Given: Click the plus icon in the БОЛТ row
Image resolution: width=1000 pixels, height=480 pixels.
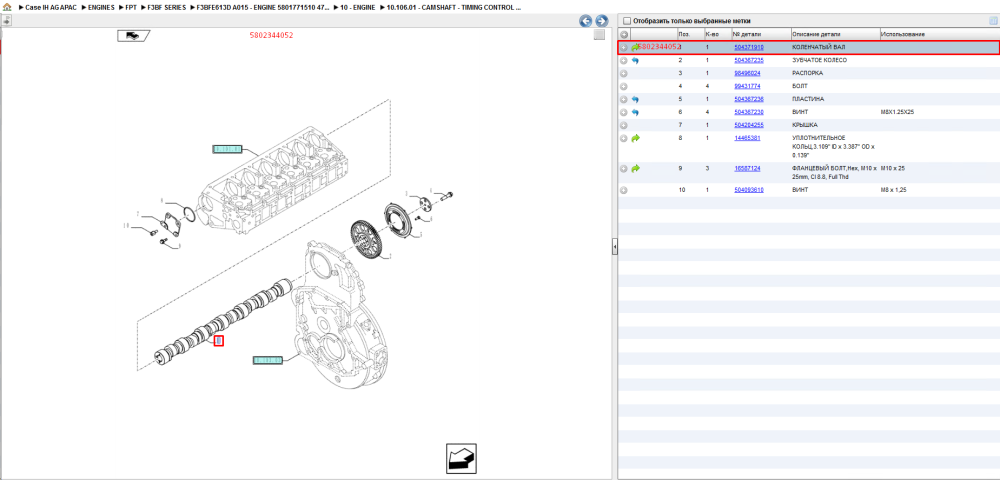Looking at the screenshot, I should (624, 86).
